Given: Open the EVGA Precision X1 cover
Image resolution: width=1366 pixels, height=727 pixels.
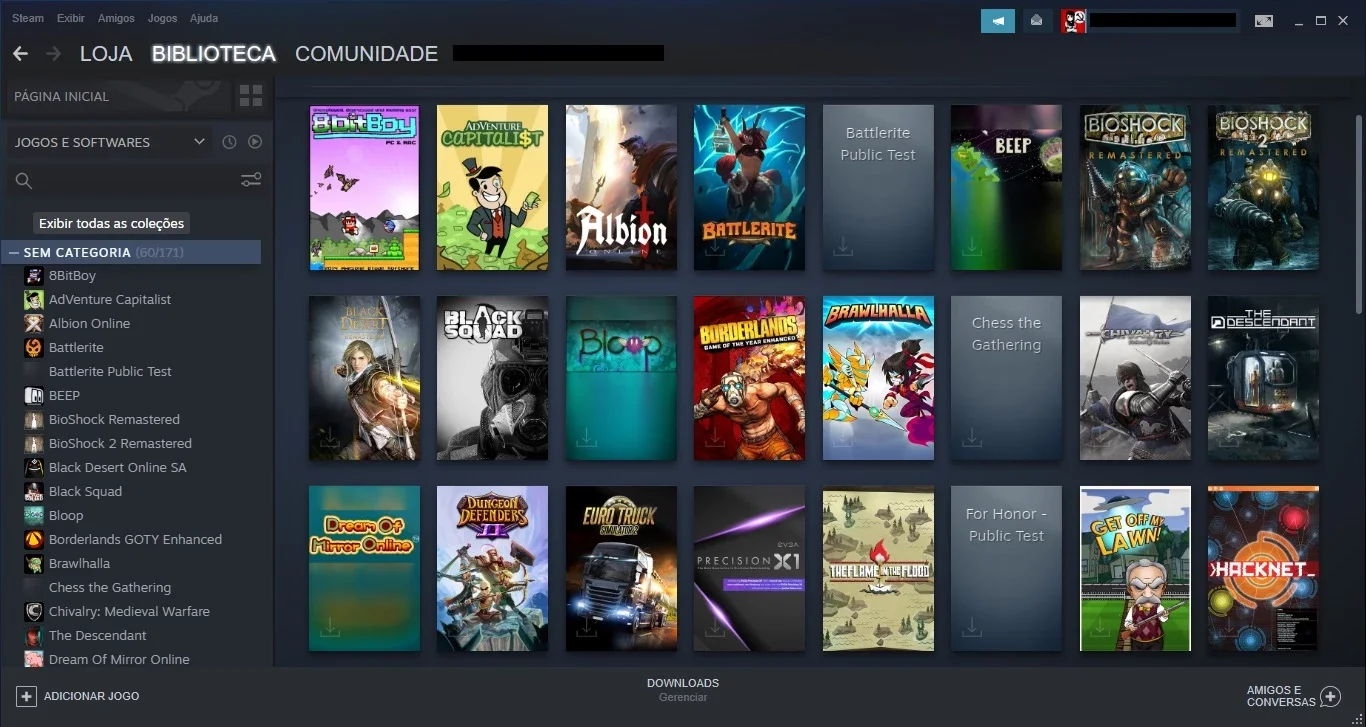Looking at the screenshot, I should (x=749, y=569).
